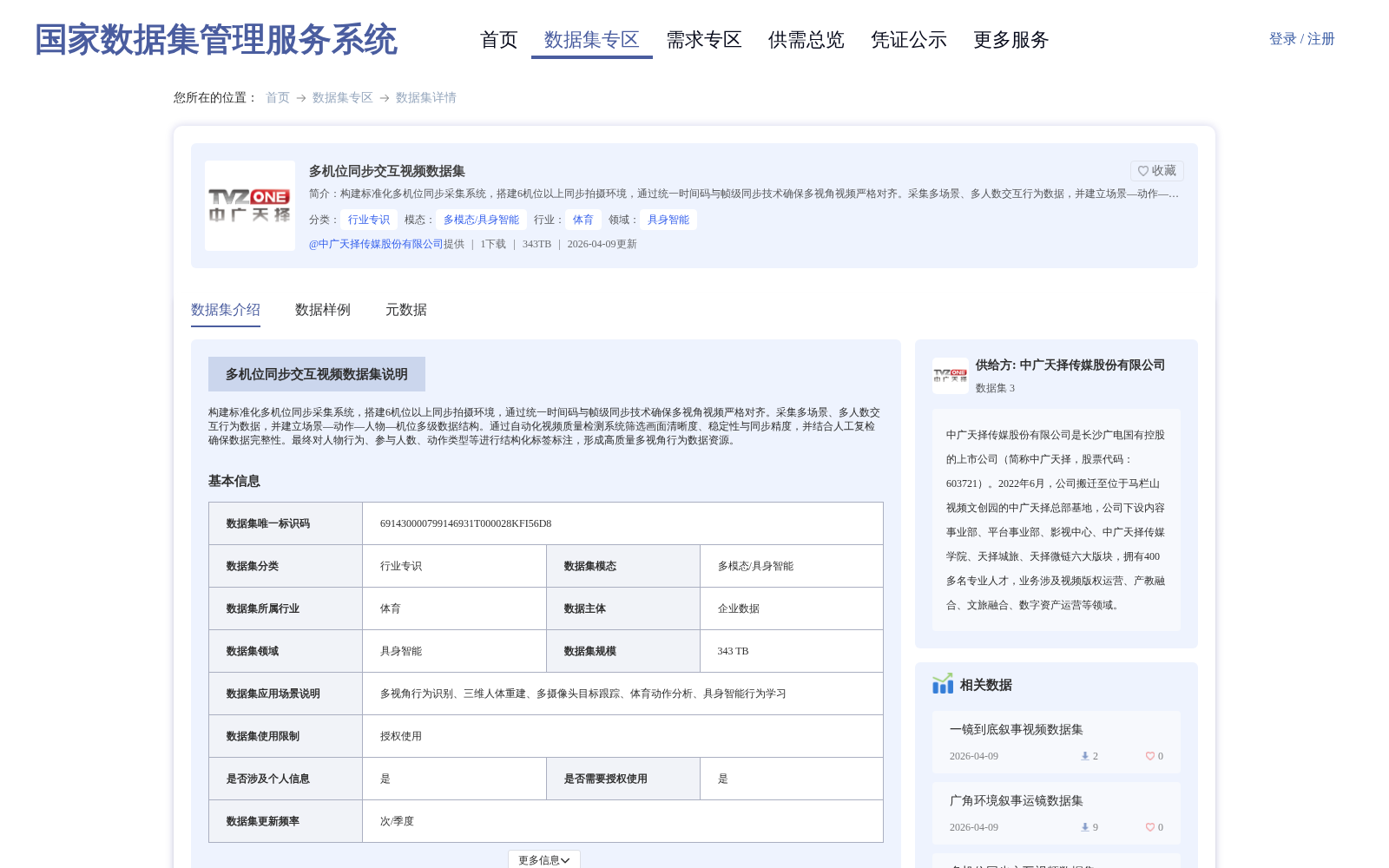The height and width of the screenshot is (868, 1389).
Task: Click the 体育 industry tag
Action: 583,220
